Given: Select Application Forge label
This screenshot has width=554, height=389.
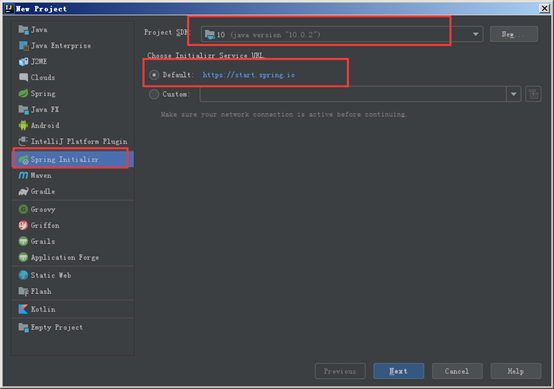Looking at the screenshot, I should (x=65, y=258).
